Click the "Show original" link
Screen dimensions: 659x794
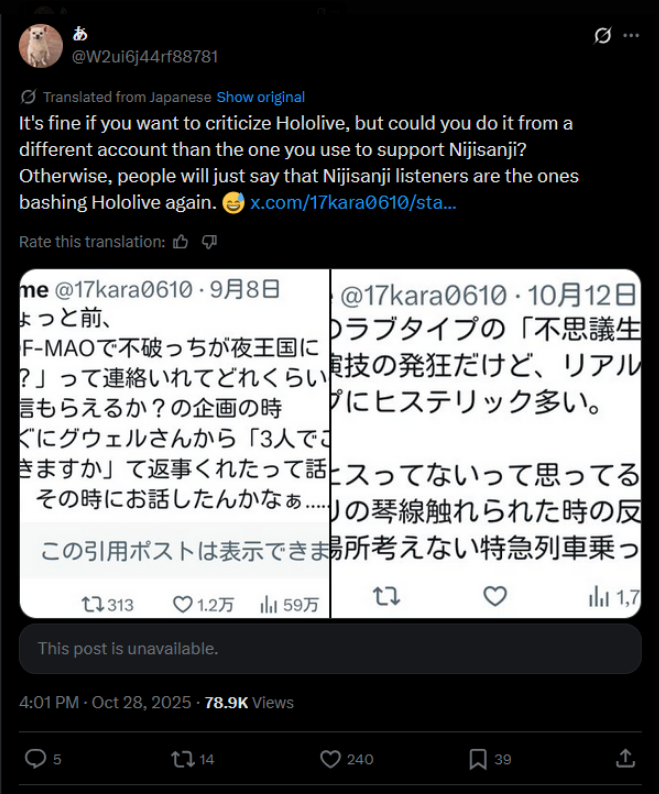pyautogui.click(x=260, y=97)
